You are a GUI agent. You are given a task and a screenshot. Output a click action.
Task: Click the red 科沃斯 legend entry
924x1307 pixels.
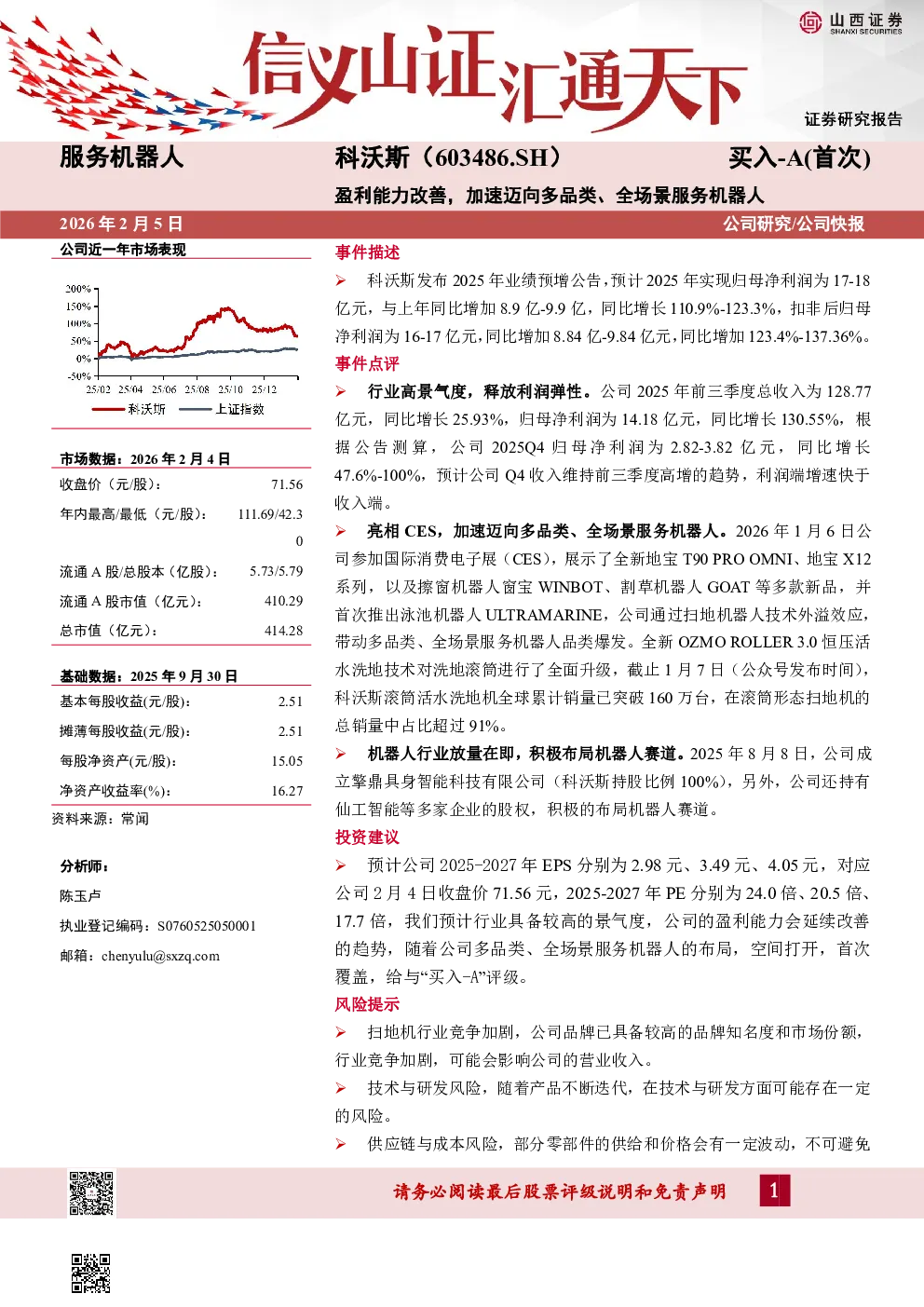129,409
